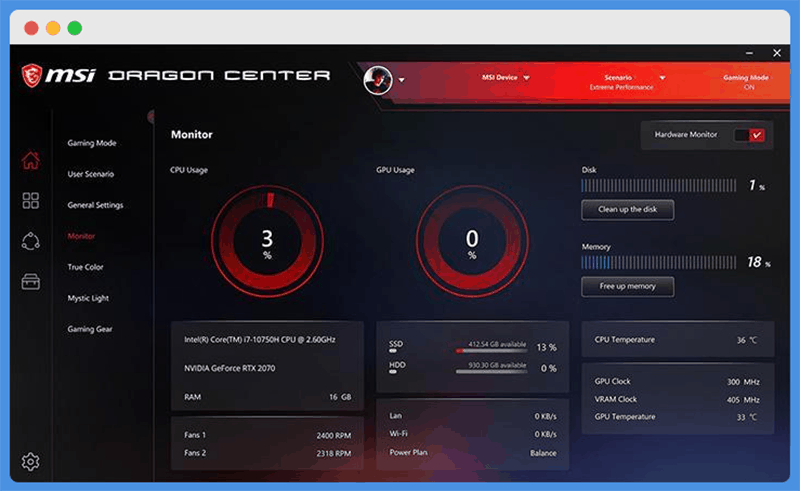Image resolution: width=800 pixels, height=491 pixels.
Task: Open the MSI Device dropdown
Action: (x=506, y=78)
